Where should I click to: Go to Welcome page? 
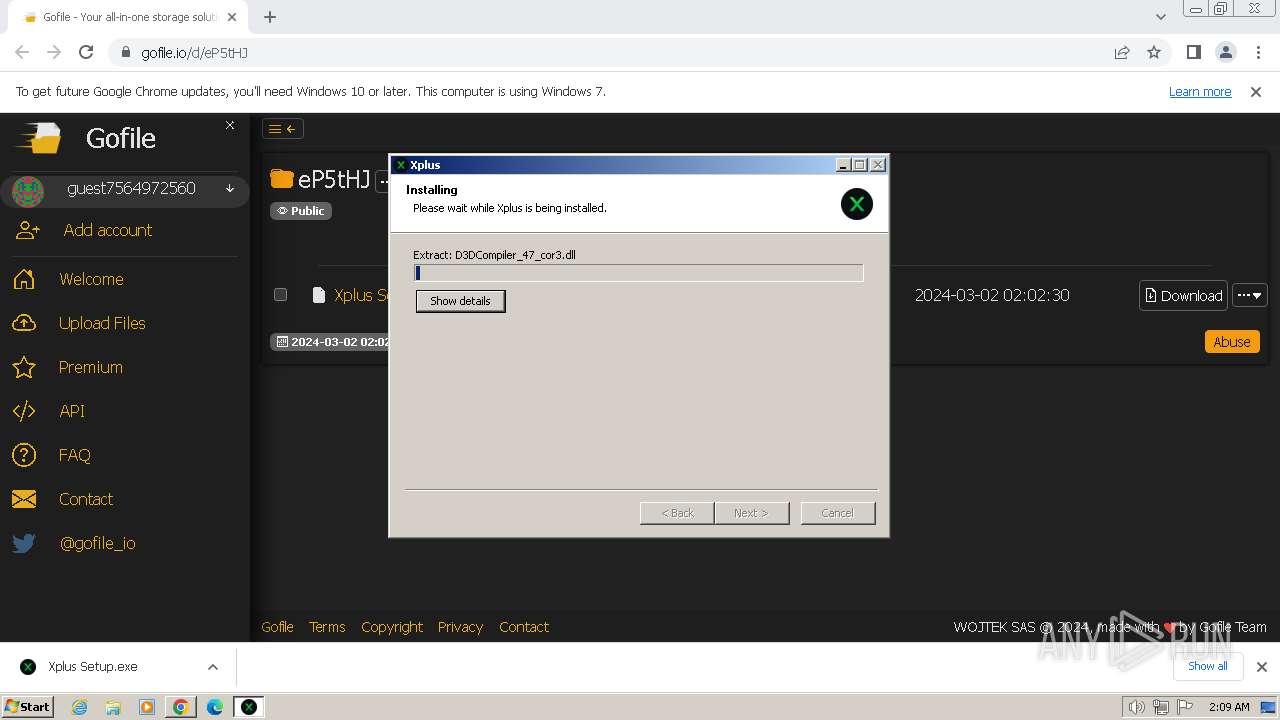91,279
